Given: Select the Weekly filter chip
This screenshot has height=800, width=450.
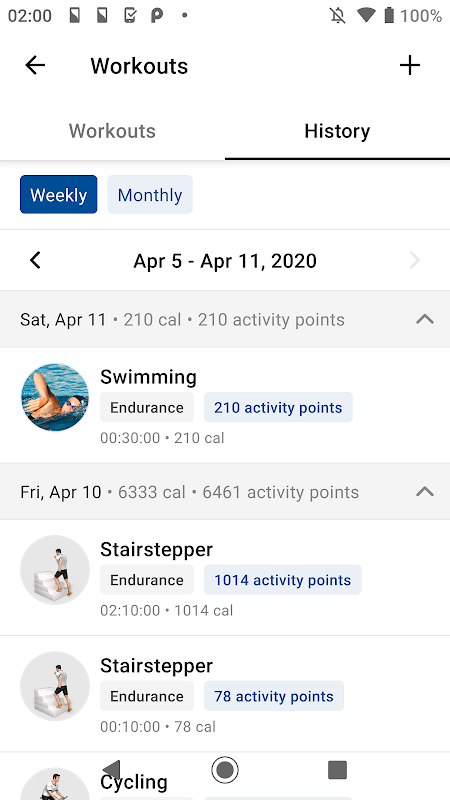Looking at the screenshot, I should point(59,194).
